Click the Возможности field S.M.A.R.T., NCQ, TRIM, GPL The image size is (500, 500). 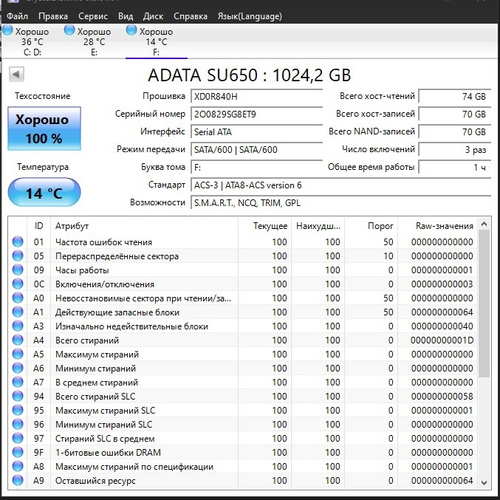pyautogui.click(x=341, y=203)
